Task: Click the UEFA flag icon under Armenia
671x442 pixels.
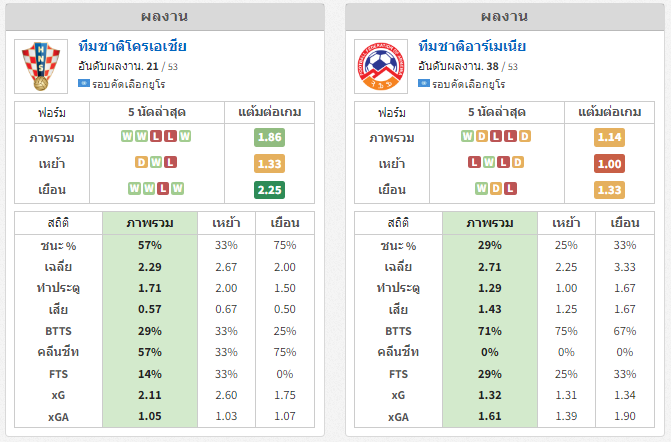Action: (x=424, y=83)
